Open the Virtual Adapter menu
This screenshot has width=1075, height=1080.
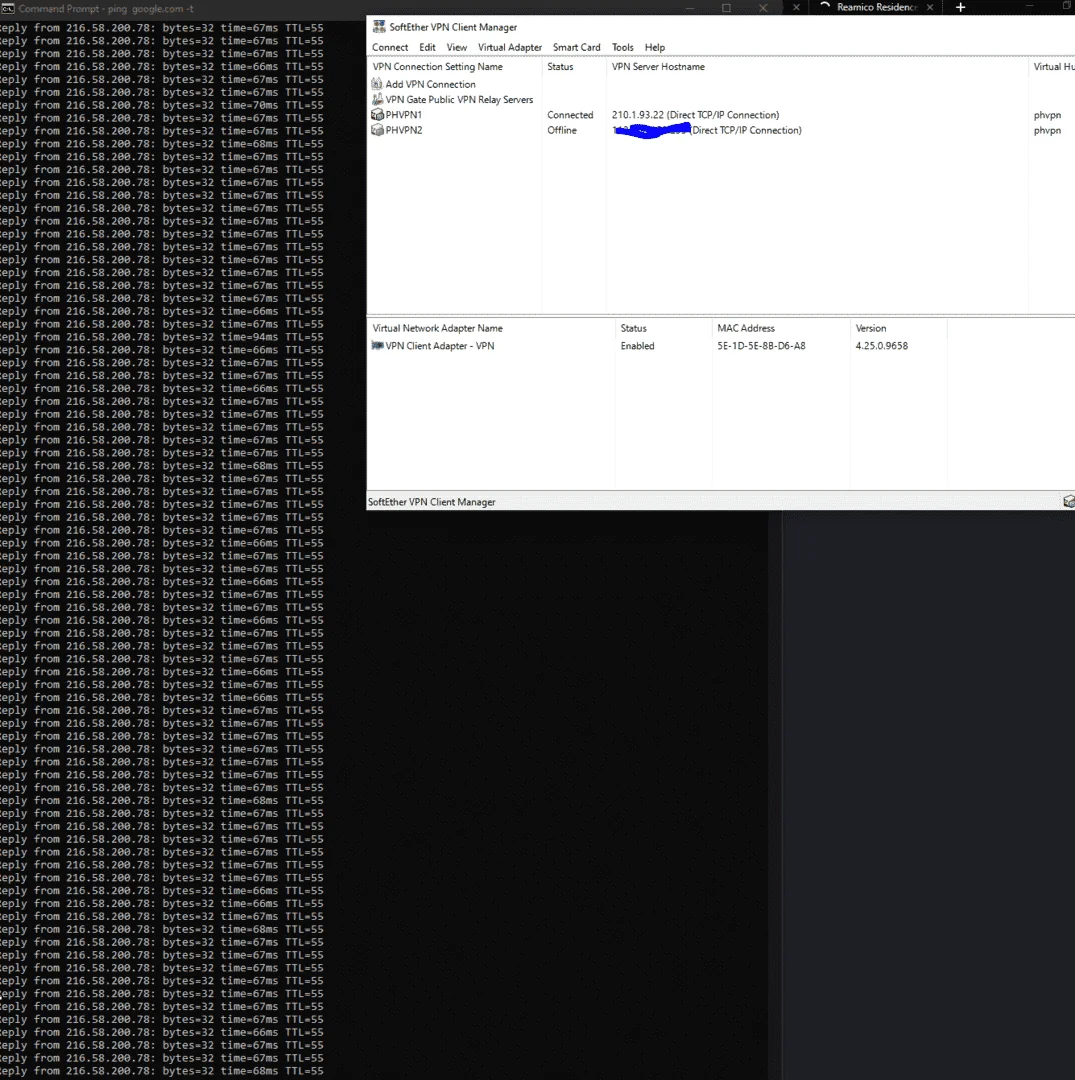(510, 48)
